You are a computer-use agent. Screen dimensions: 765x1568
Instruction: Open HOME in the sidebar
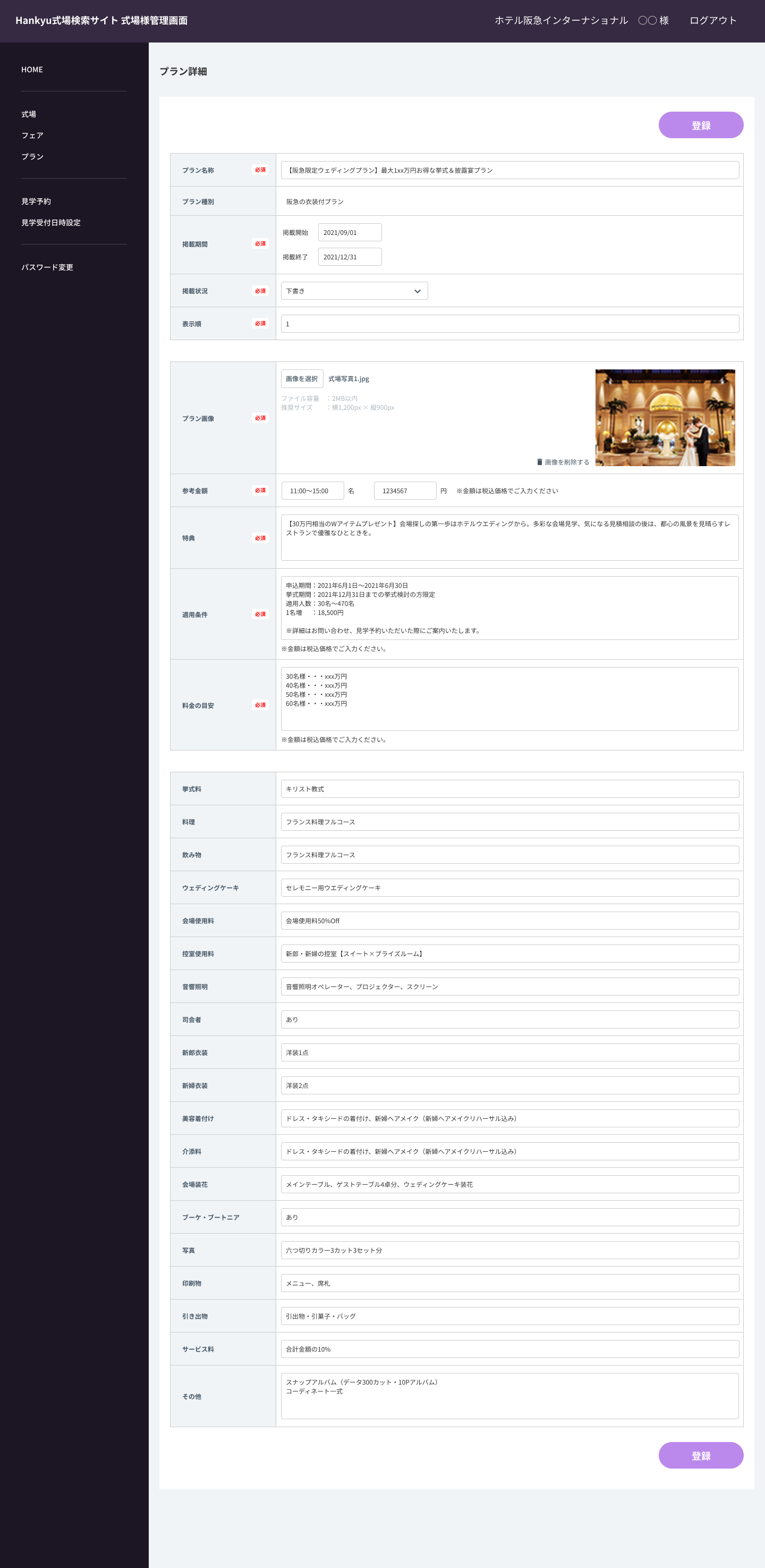pos(32,70)
